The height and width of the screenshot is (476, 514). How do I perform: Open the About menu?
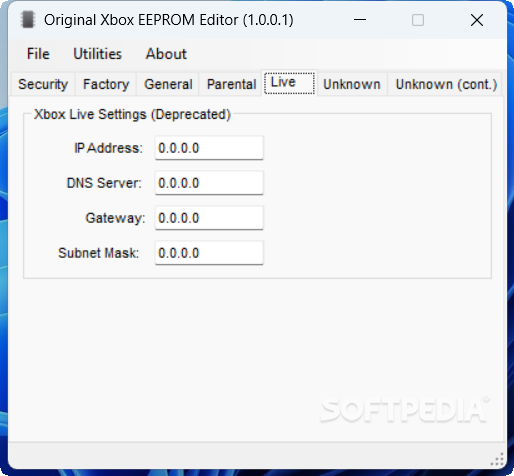(x=166, y=54)
